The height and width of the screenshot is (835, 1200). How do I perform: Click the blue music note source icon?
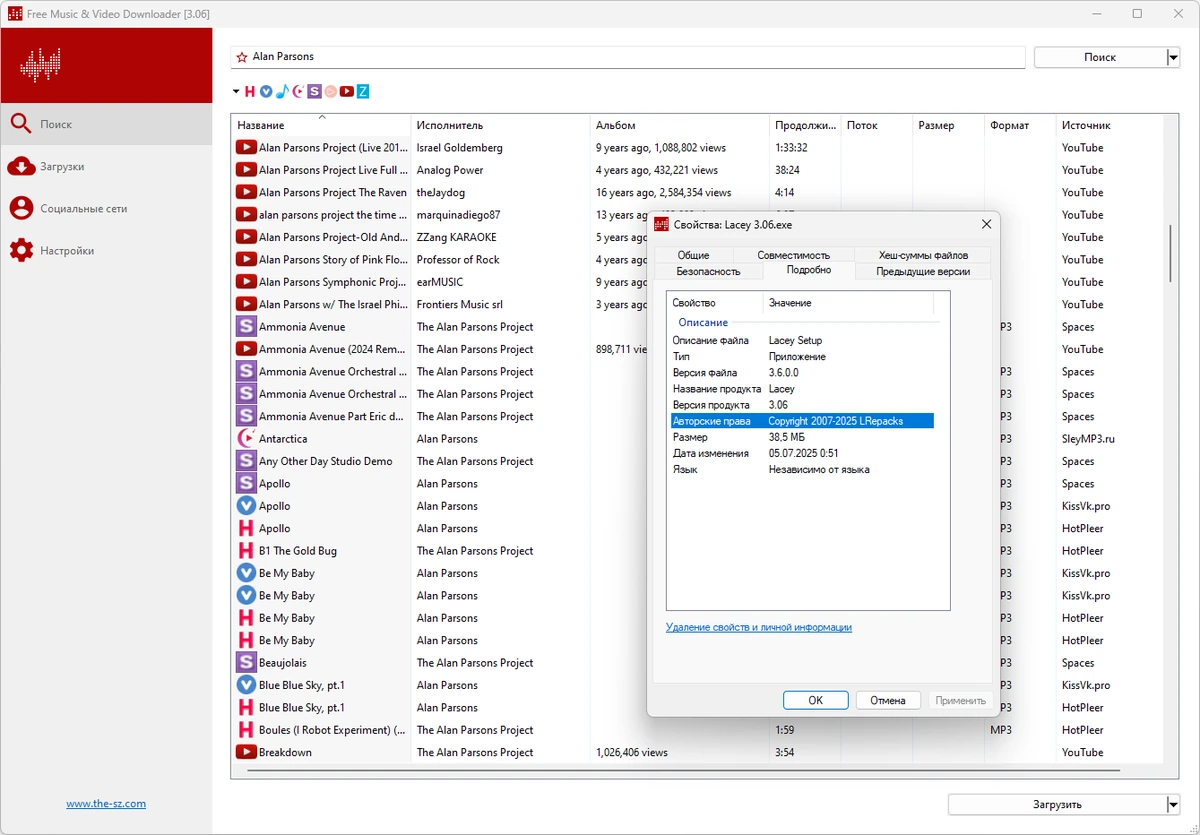click(282, 91)
